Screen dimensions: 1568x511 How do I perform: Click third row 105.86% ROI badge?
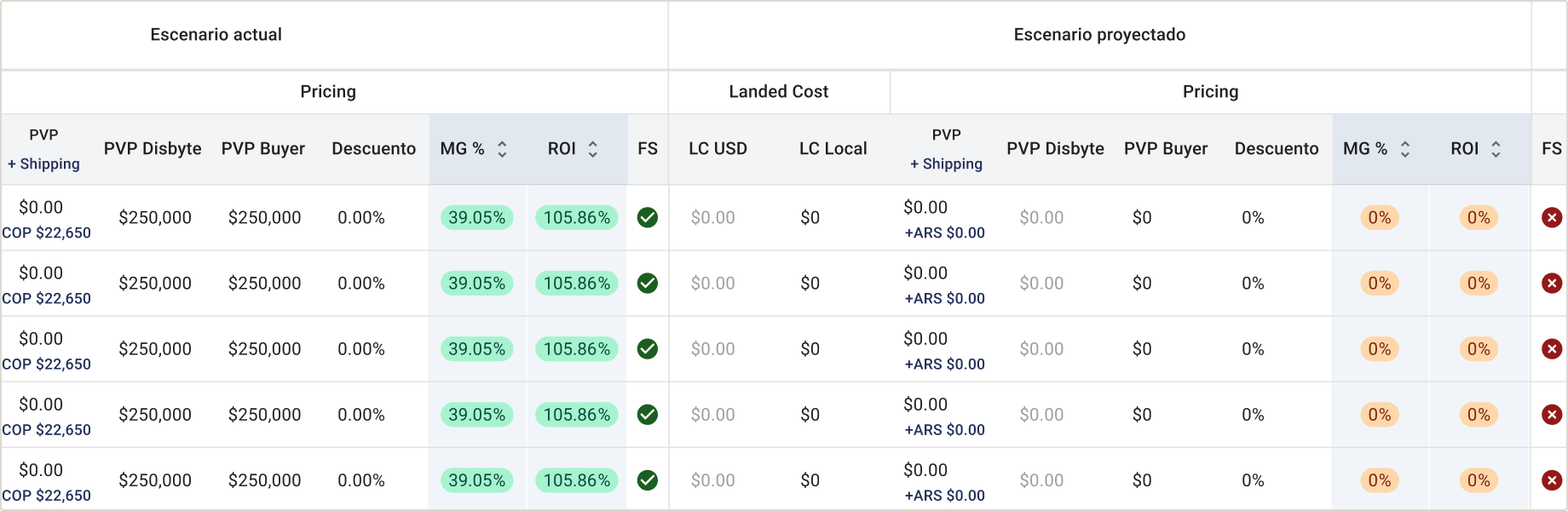point(577,348)
